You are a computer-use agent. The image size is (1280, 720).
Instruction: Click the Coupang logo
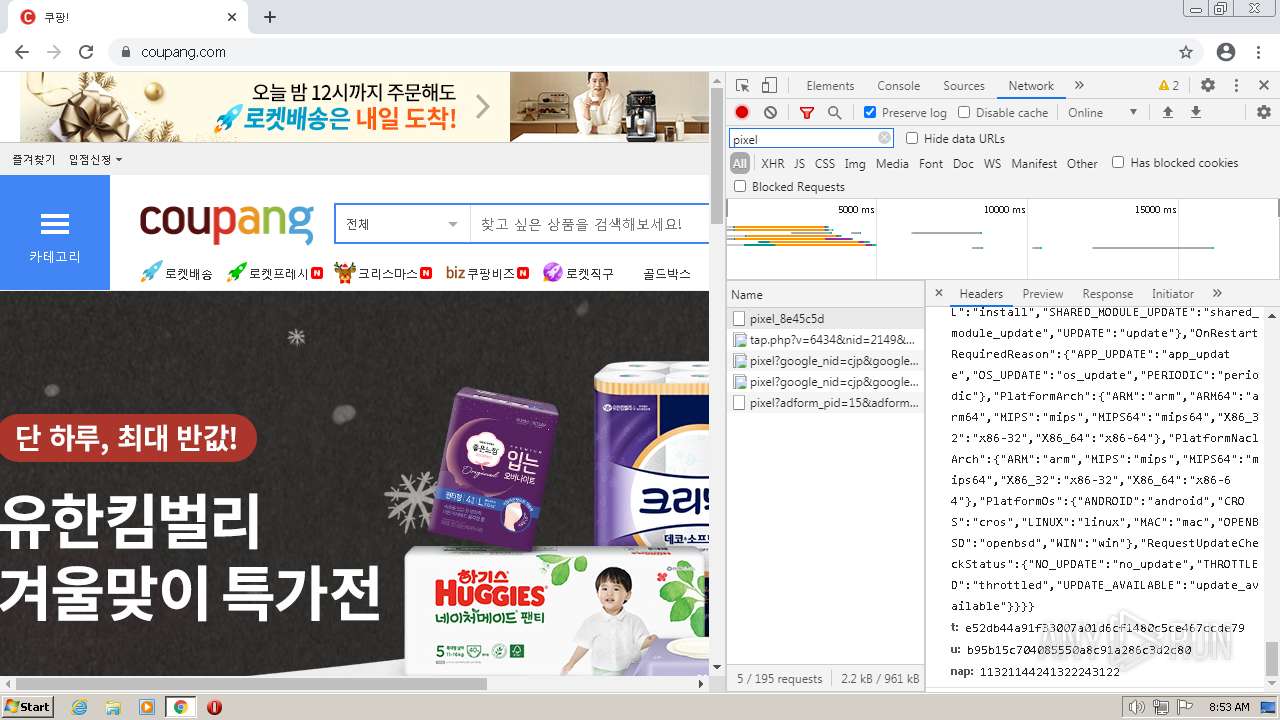pos(226,223)
